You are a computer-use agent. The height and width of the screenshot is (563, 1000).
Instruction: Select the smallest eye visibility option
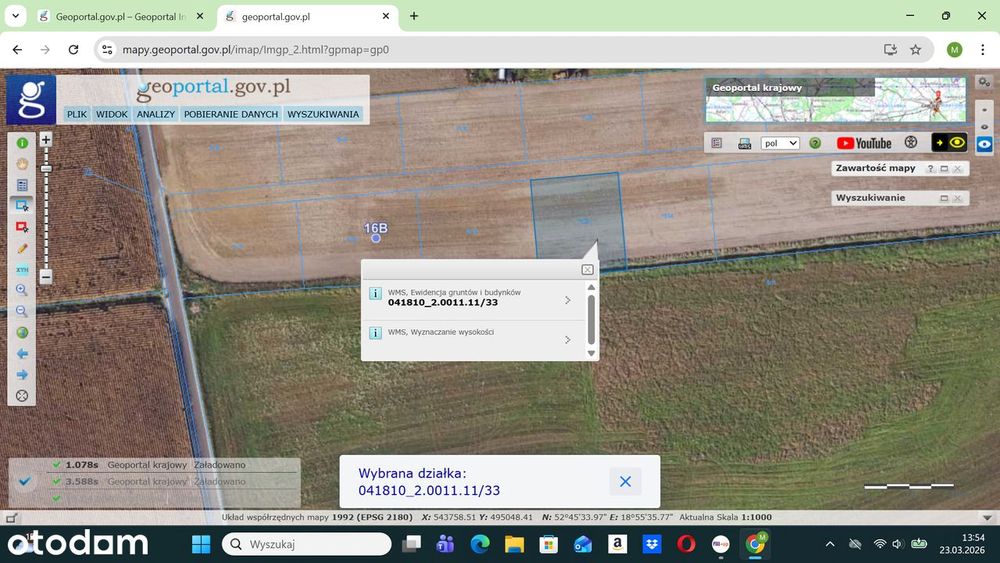click(x=984, y=110)
